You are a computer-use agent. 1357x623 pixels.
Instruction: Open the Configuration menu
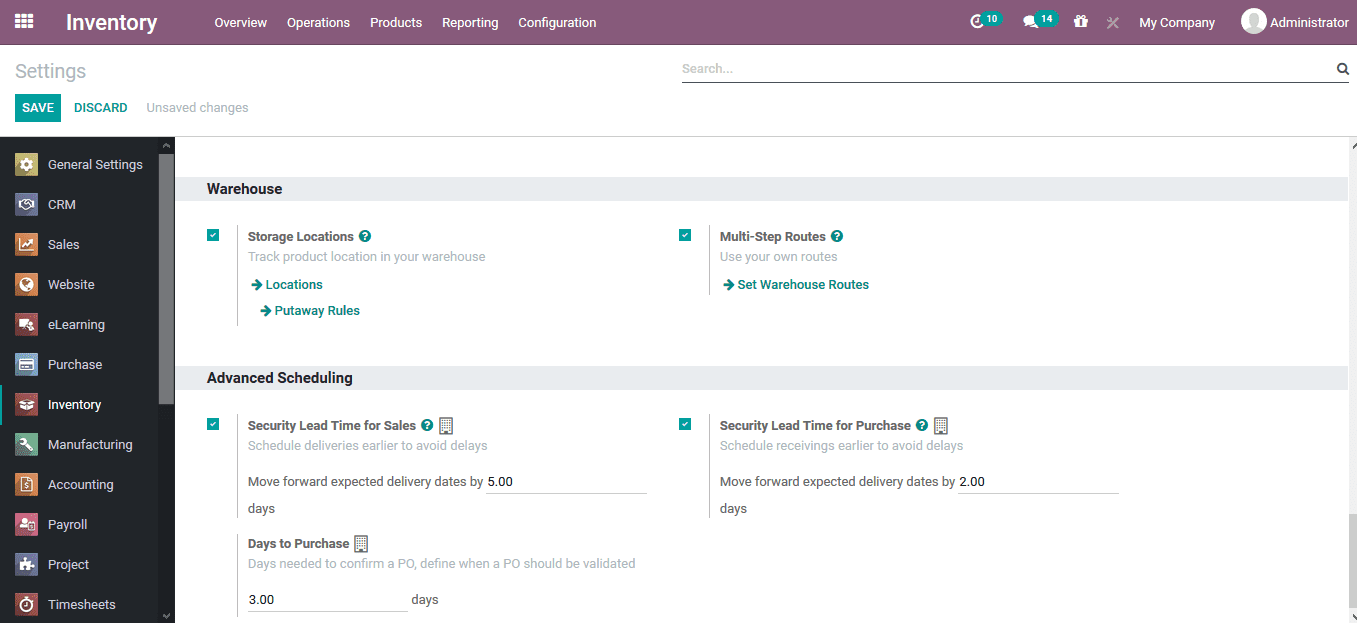(557, 22)
